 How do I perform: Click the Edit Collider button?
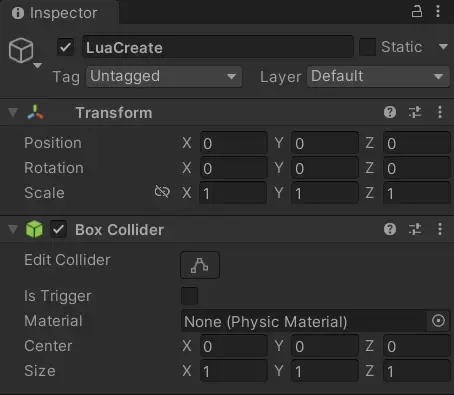click(200, 265)
